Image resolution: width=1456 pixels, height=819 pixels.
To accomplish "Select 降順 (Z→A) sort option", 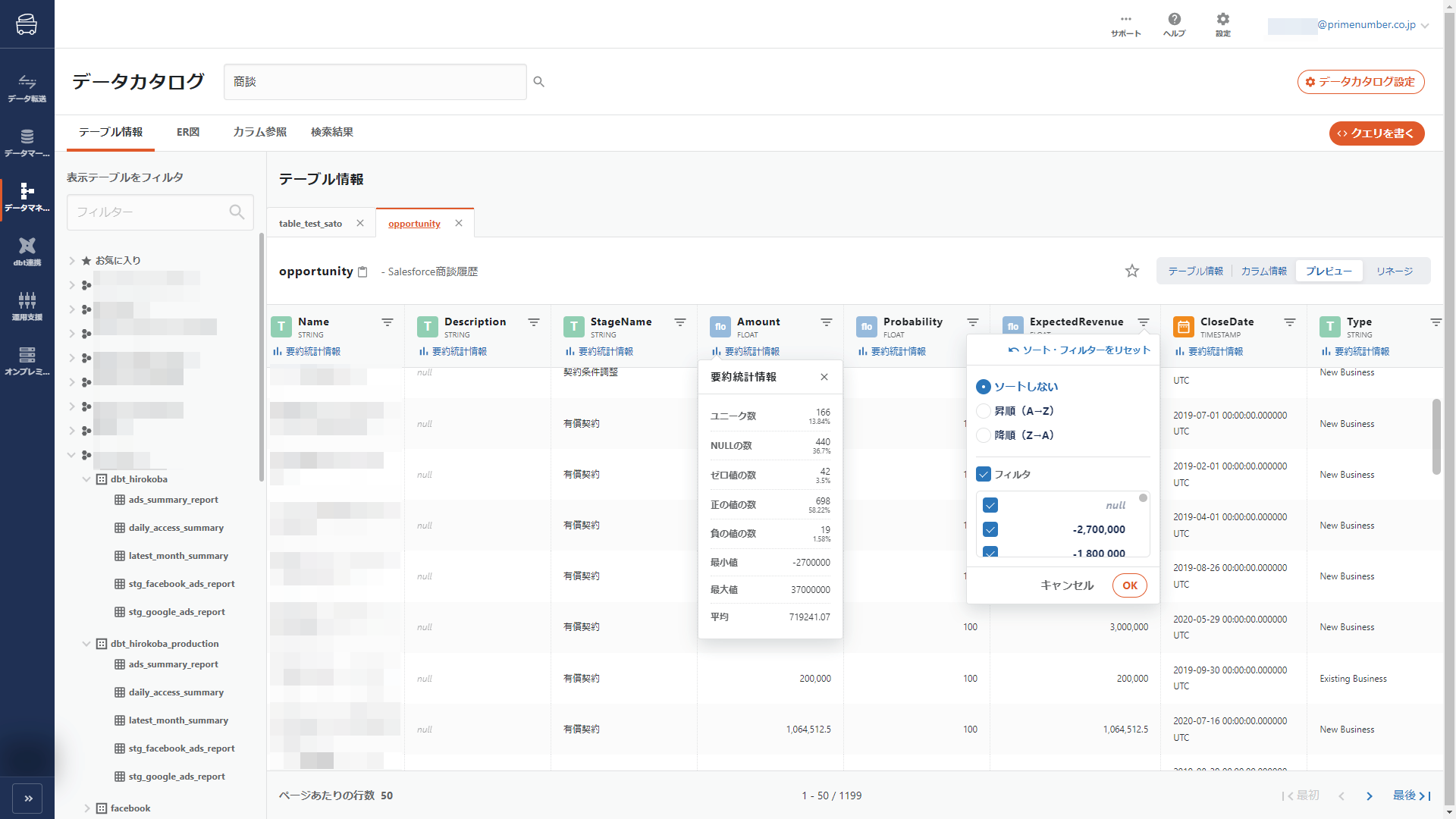I will pos(984,435).
